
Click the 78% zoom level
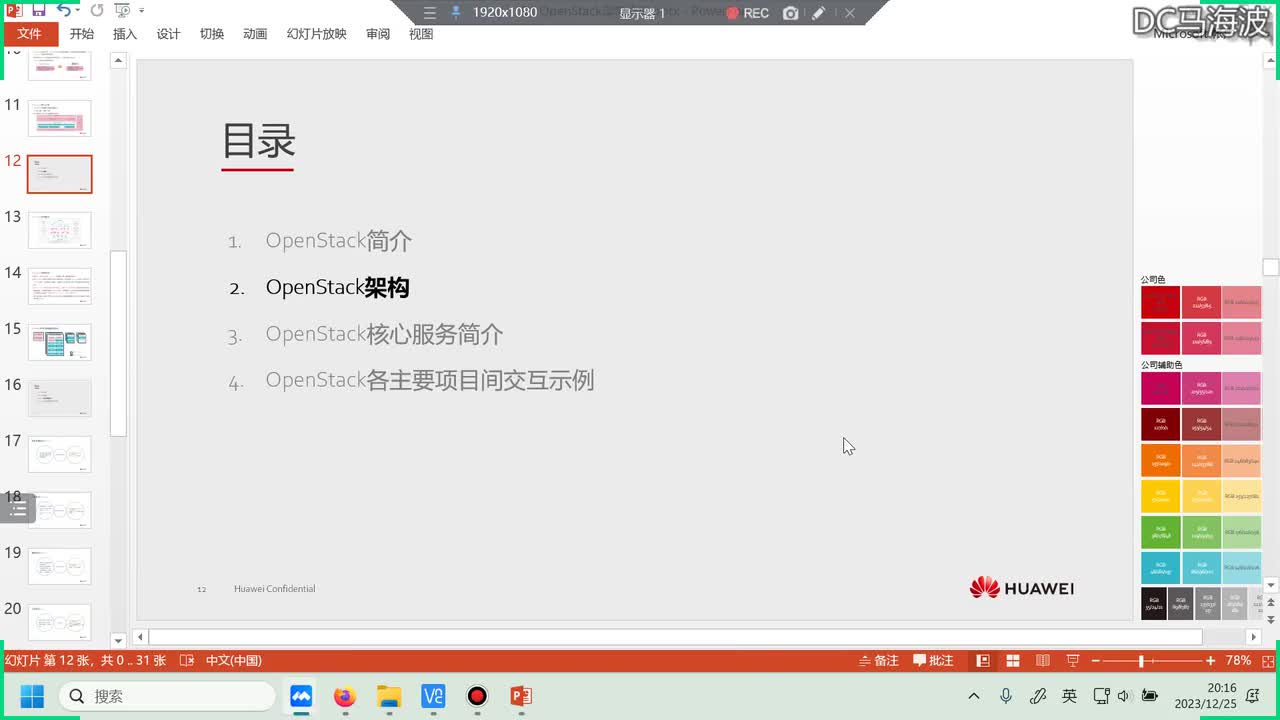pos(1238,660)
